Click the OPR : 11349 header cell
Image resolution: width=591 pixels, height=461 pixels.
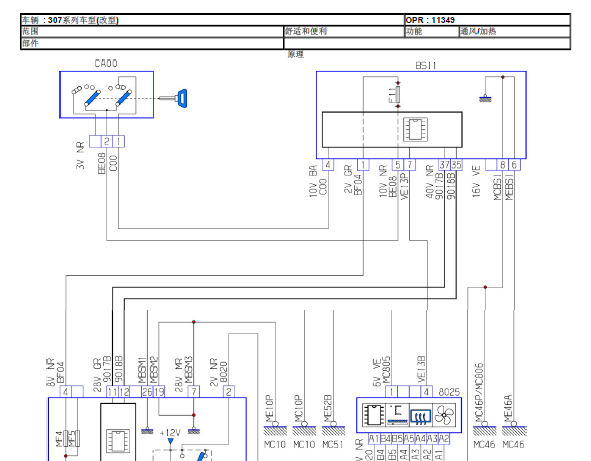tap(487, 20)
